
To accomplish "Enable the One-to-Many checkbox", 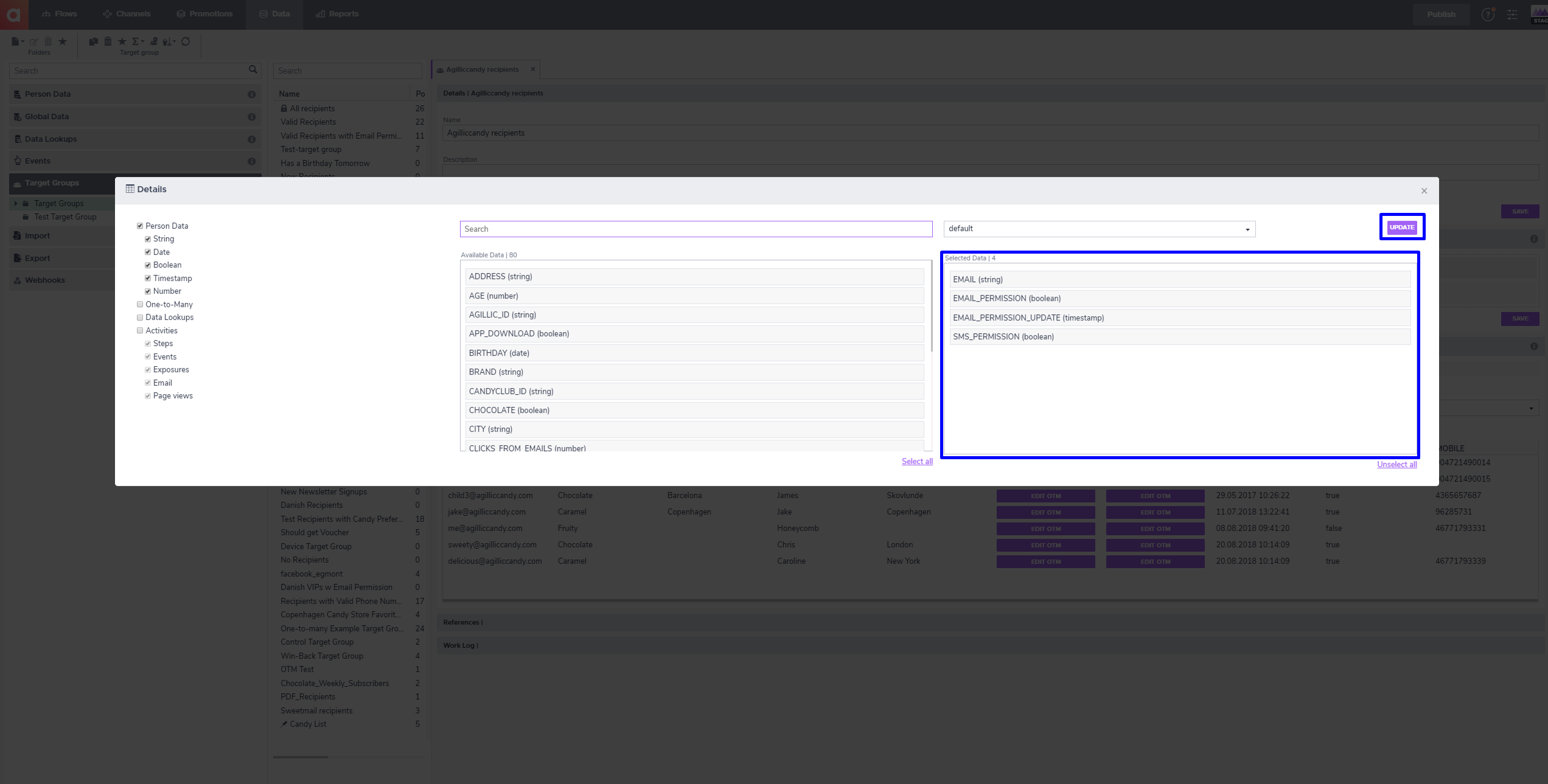I will tap(140, 304).
